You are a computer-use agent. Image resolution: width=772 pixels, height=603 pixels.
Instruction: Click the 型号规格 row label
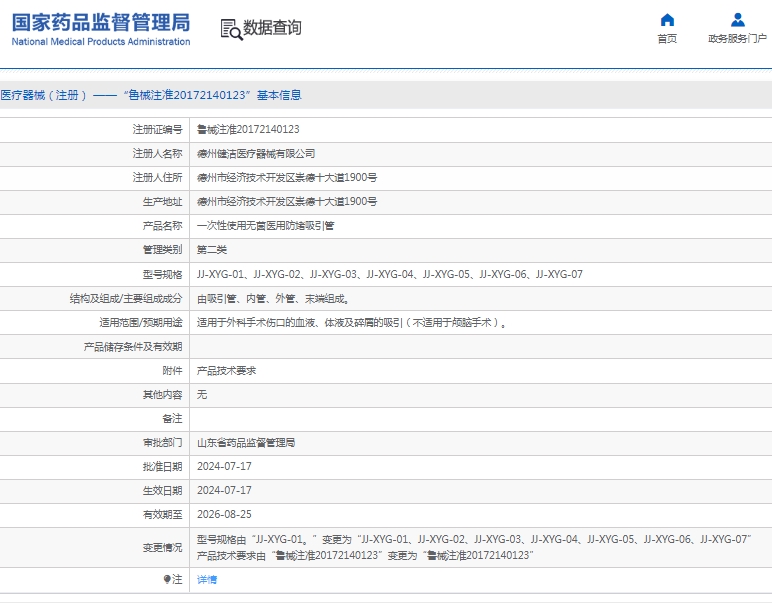(162, 274)
